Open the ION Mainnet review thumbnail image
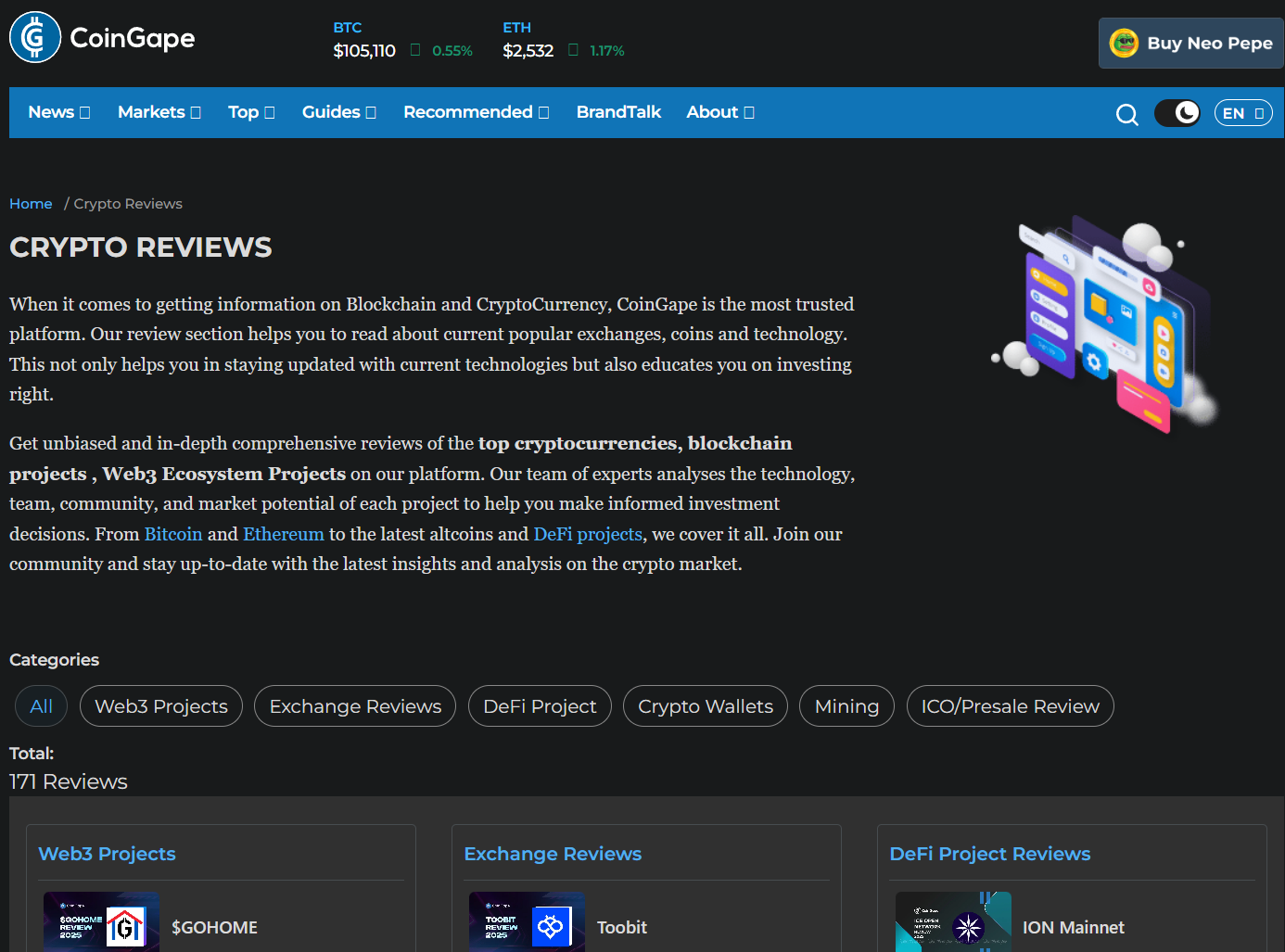Image resolution: width=1285 pixels, height=952 pixels. point(952,922)
